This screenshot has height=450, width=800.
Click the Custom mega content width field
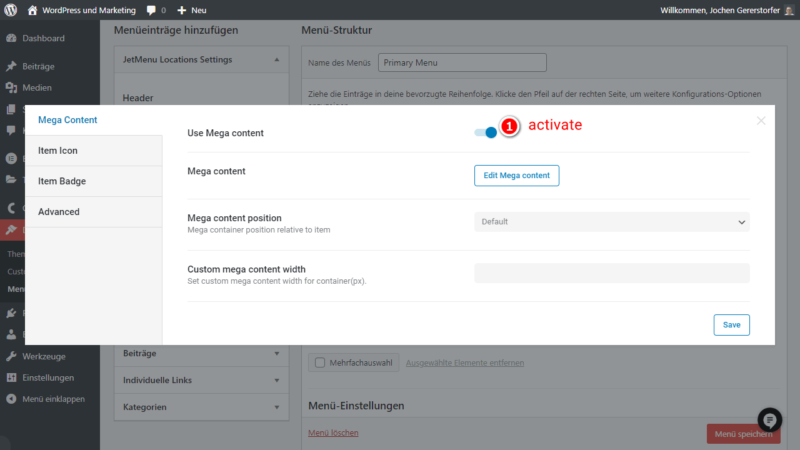click(x=611, y=273)
